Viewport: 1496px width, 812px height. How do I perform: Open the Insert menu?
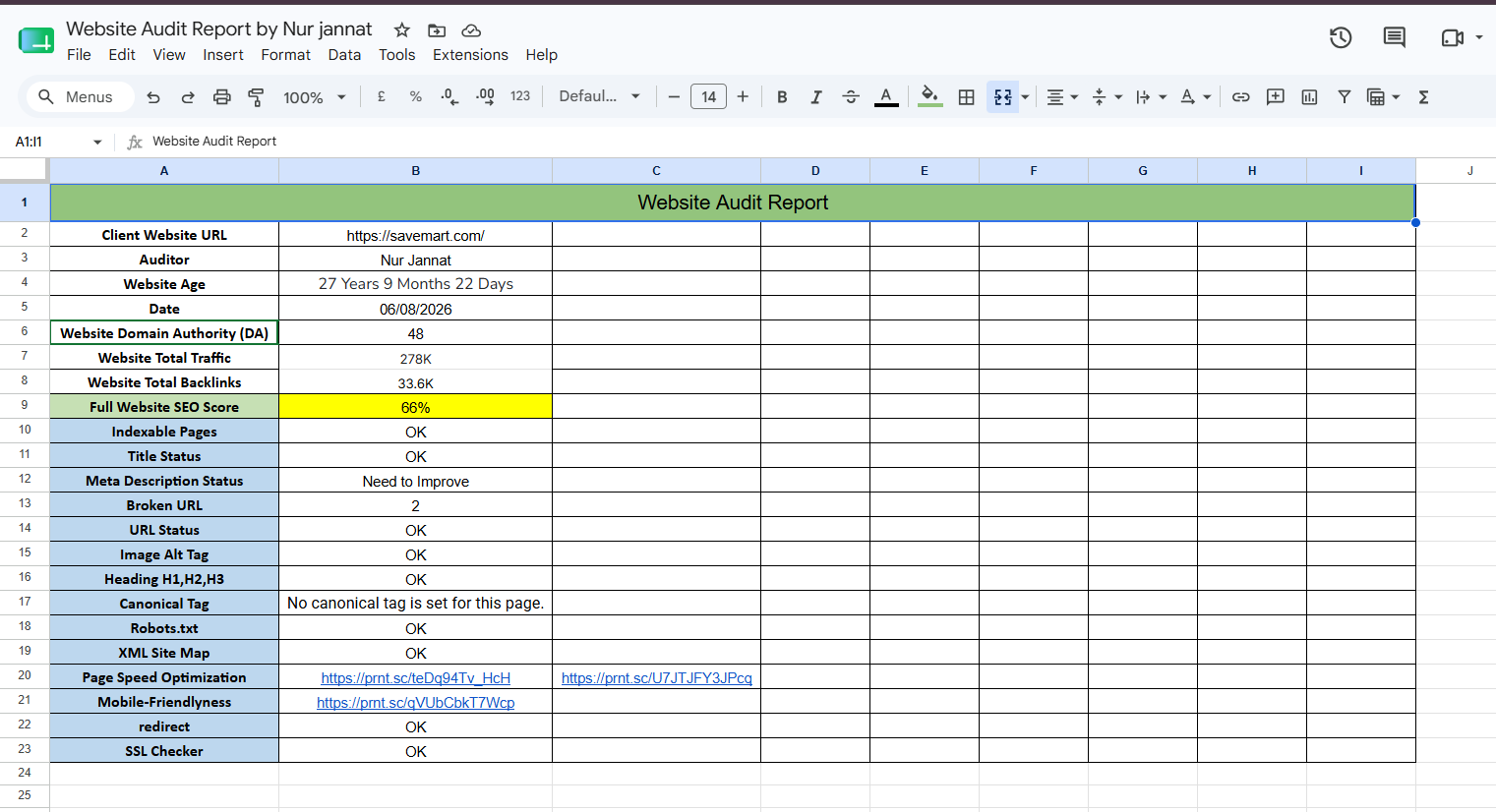pos(223,55)
